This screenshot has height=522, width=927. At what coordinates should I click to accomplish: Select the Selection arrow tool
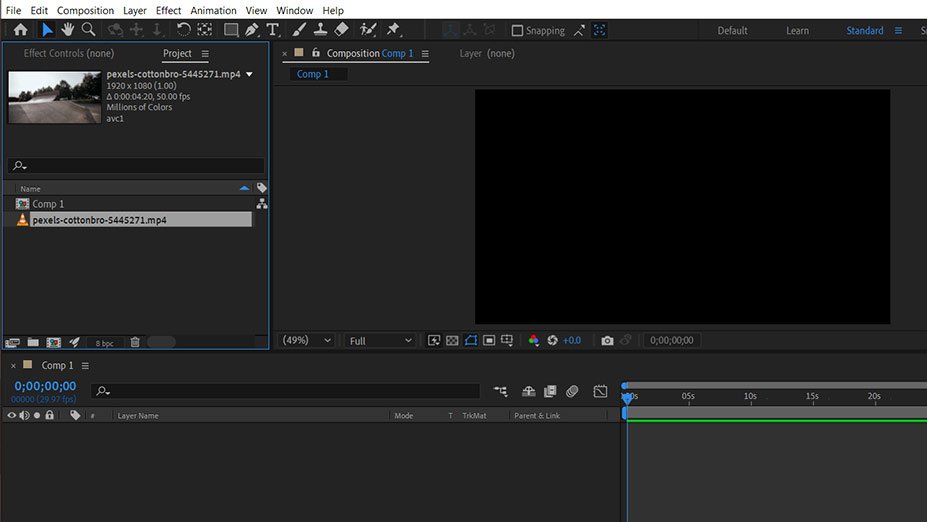[x=47, y=30]
